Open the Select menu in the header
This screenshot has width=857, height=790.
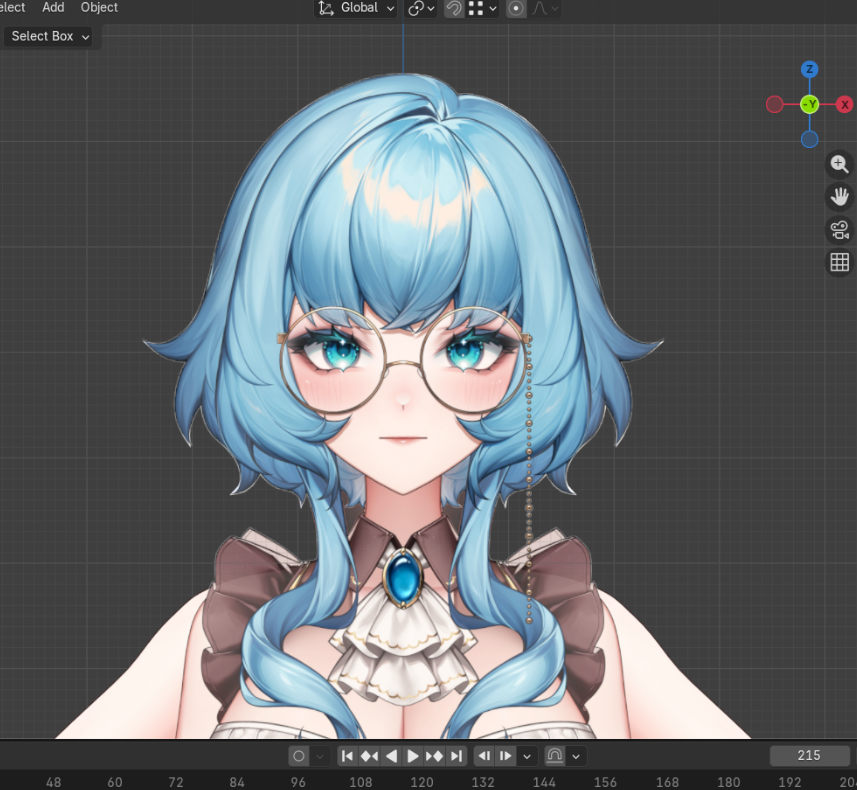tap(12, 7)
